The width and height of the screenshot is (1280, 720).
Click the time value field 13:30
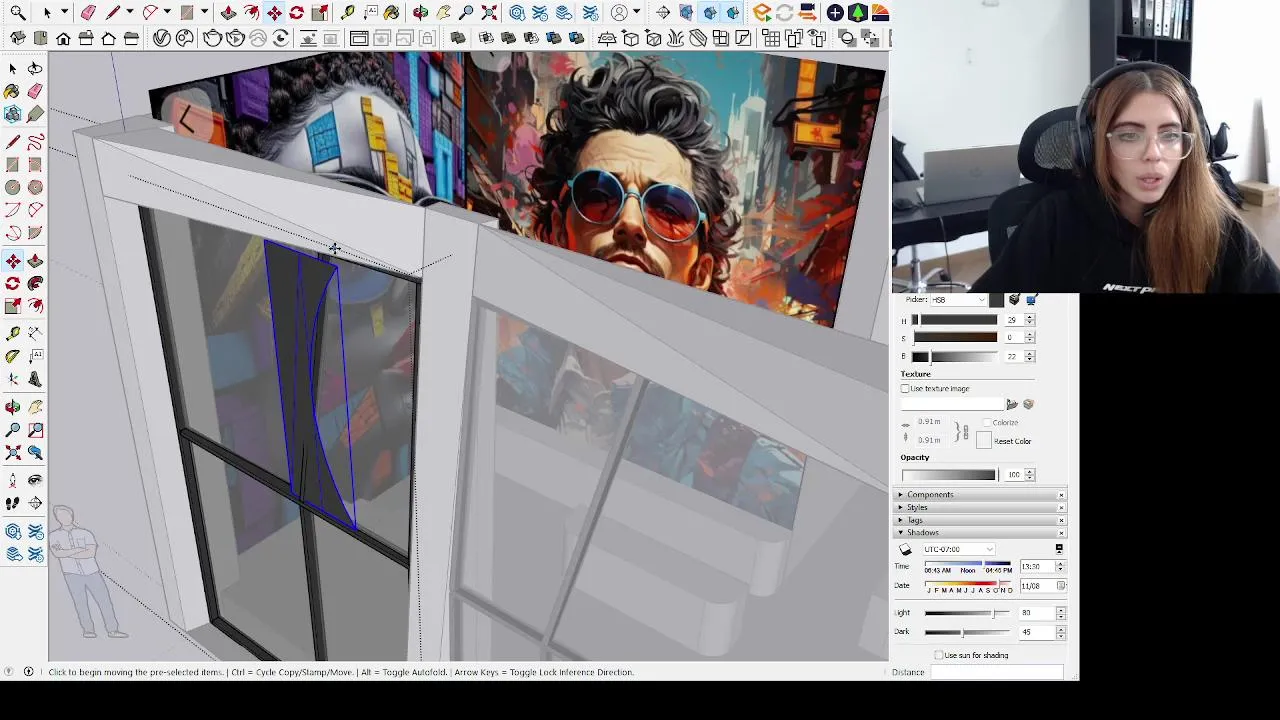(1038, 566)
